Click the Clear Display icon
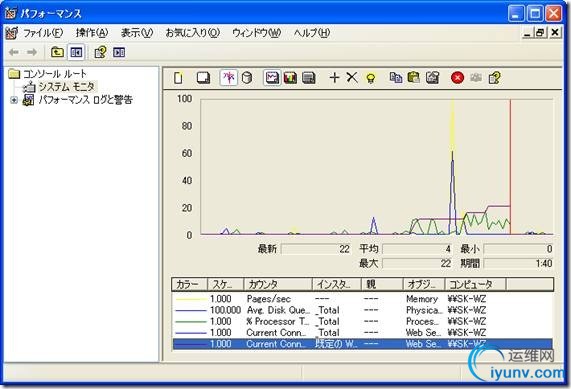The width and height of the screenshot is (571, 389). (x=203, y=78)
